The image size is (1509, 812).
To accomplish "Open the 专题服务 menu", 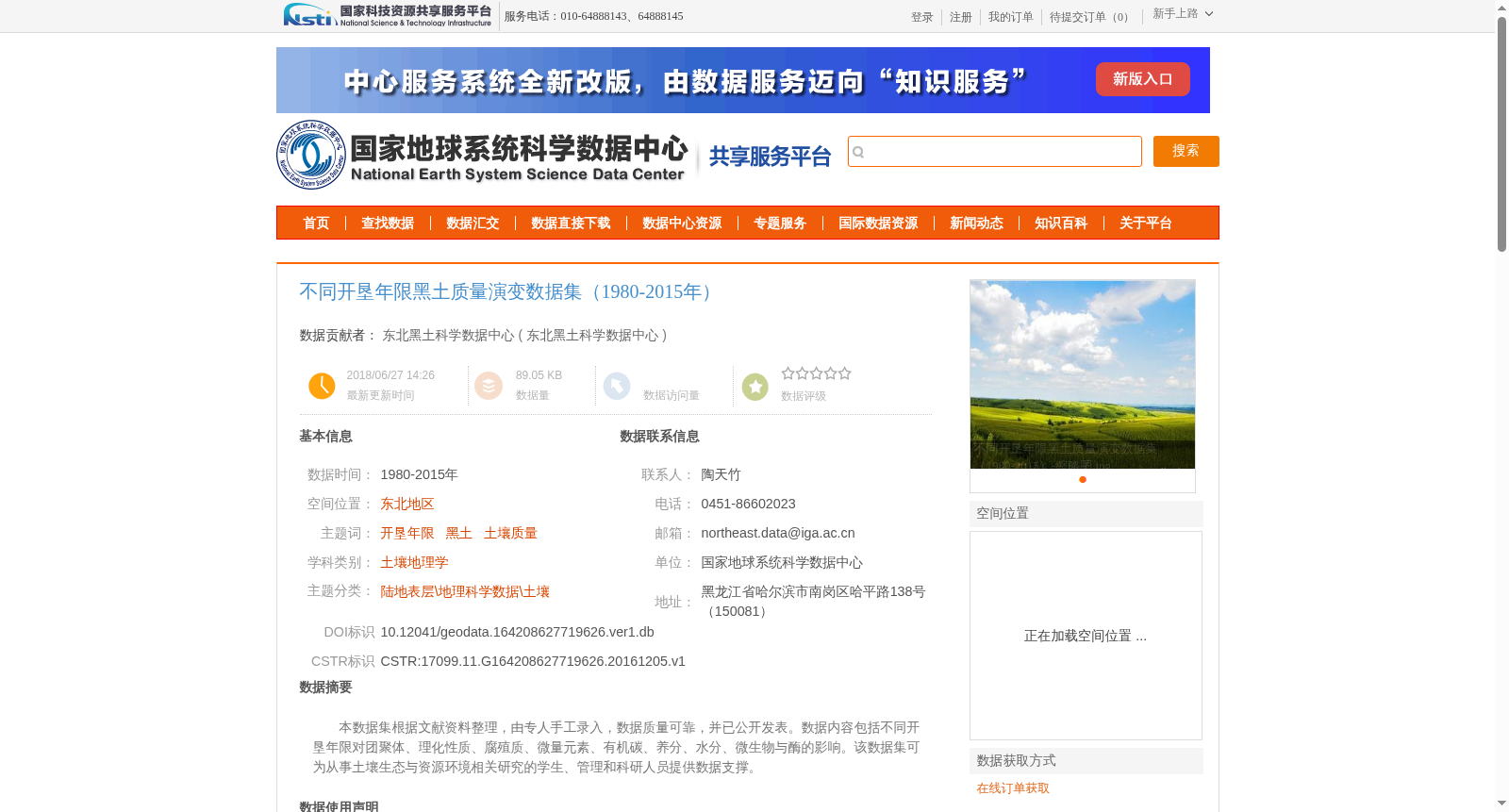I will [x=780, y=224].
